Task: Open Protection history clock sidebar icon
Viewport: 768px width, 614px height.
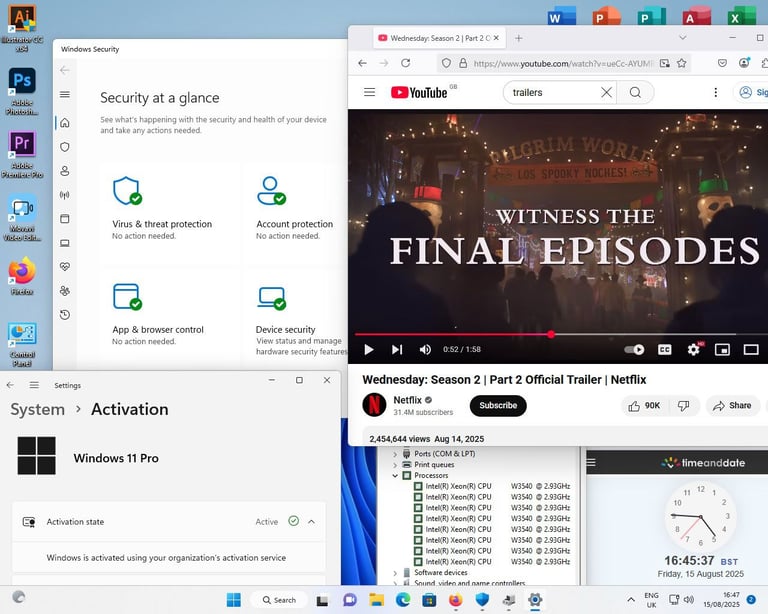Action: [x=65, y=315]
